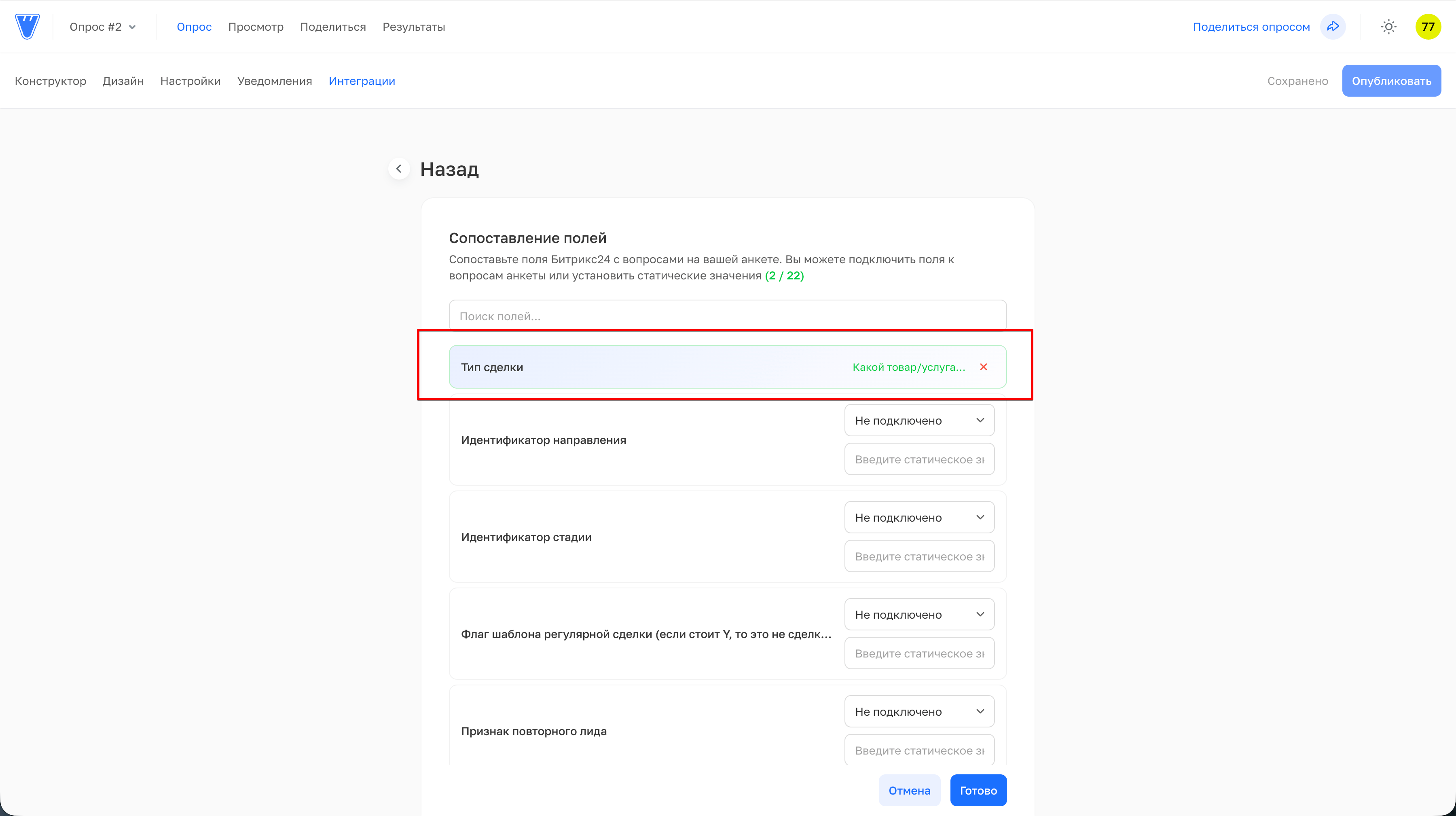Expand the Идентификатор направления dropdown
The image size is (1456, 816).
pos(919,420)
